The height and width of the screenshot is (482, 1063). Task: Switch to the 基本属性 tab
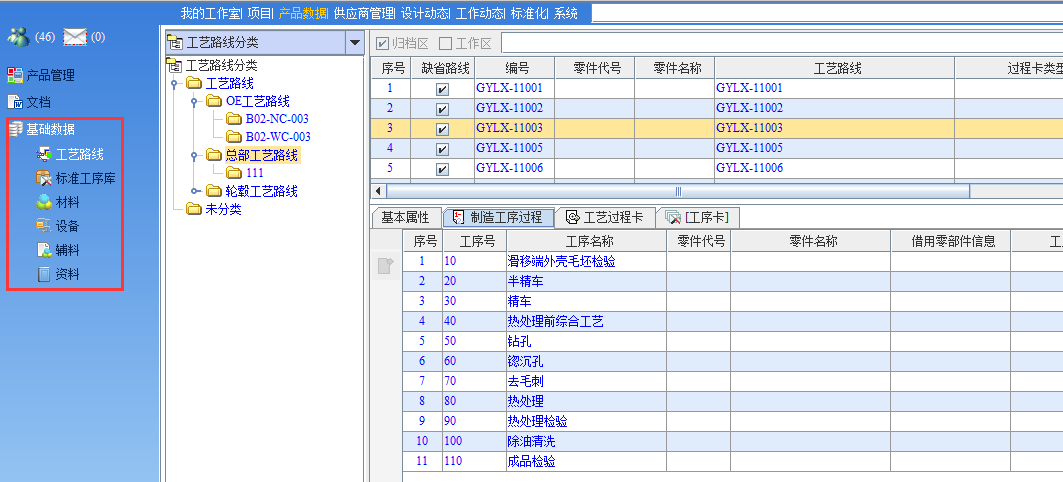tap(405, 218)
